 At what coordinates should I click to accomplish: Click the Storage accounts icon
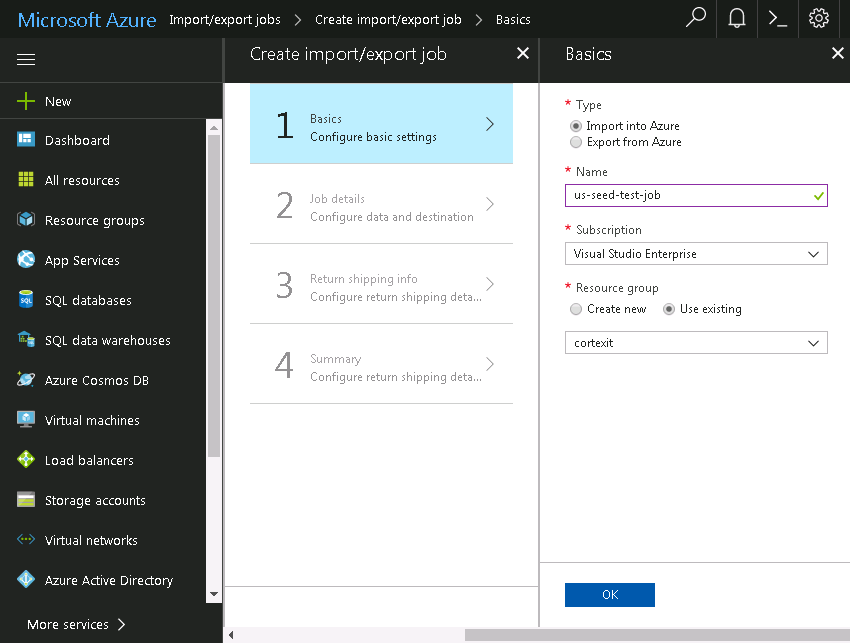(x=26, y=499)
